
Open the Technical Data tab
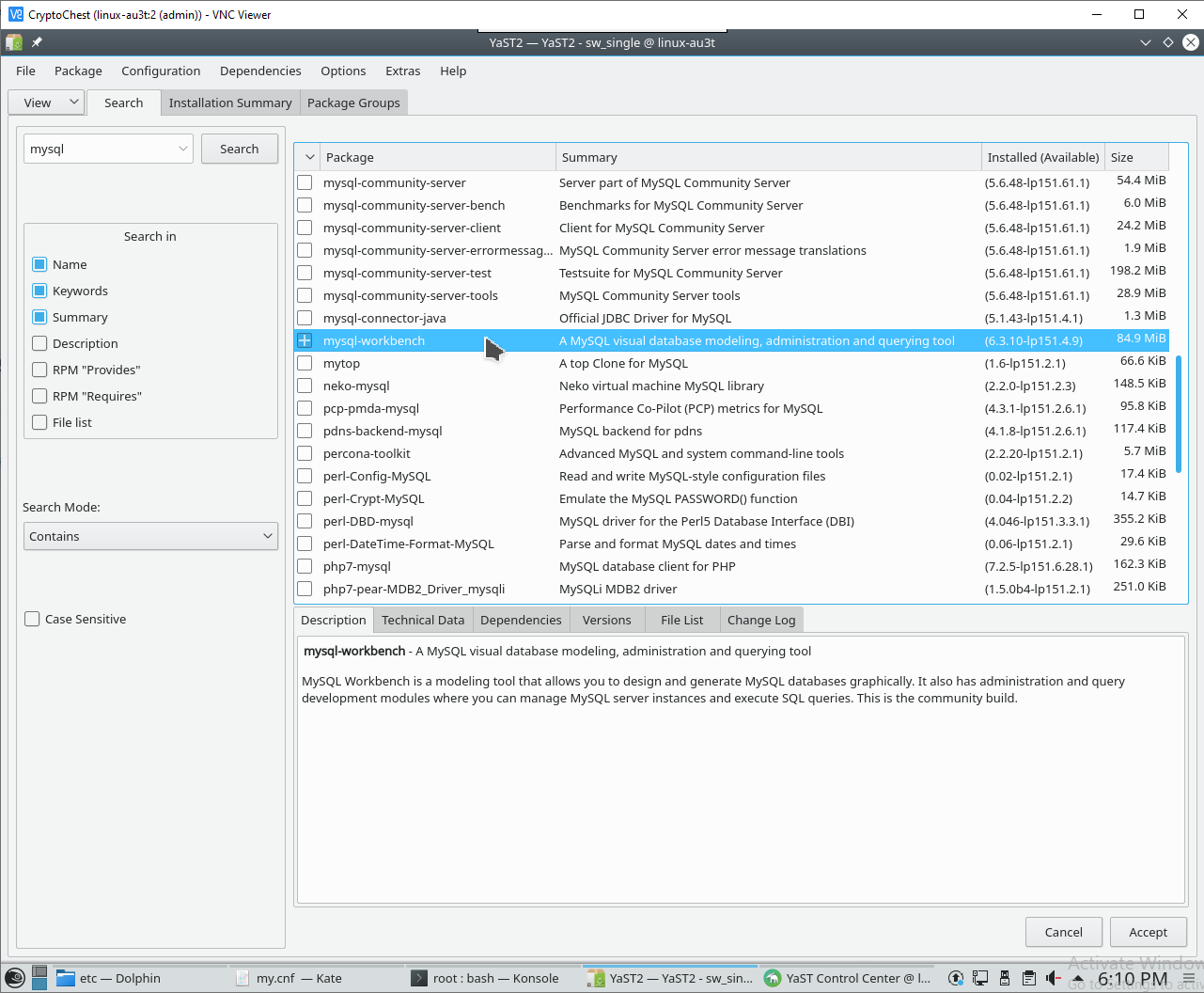pos(423,620)
